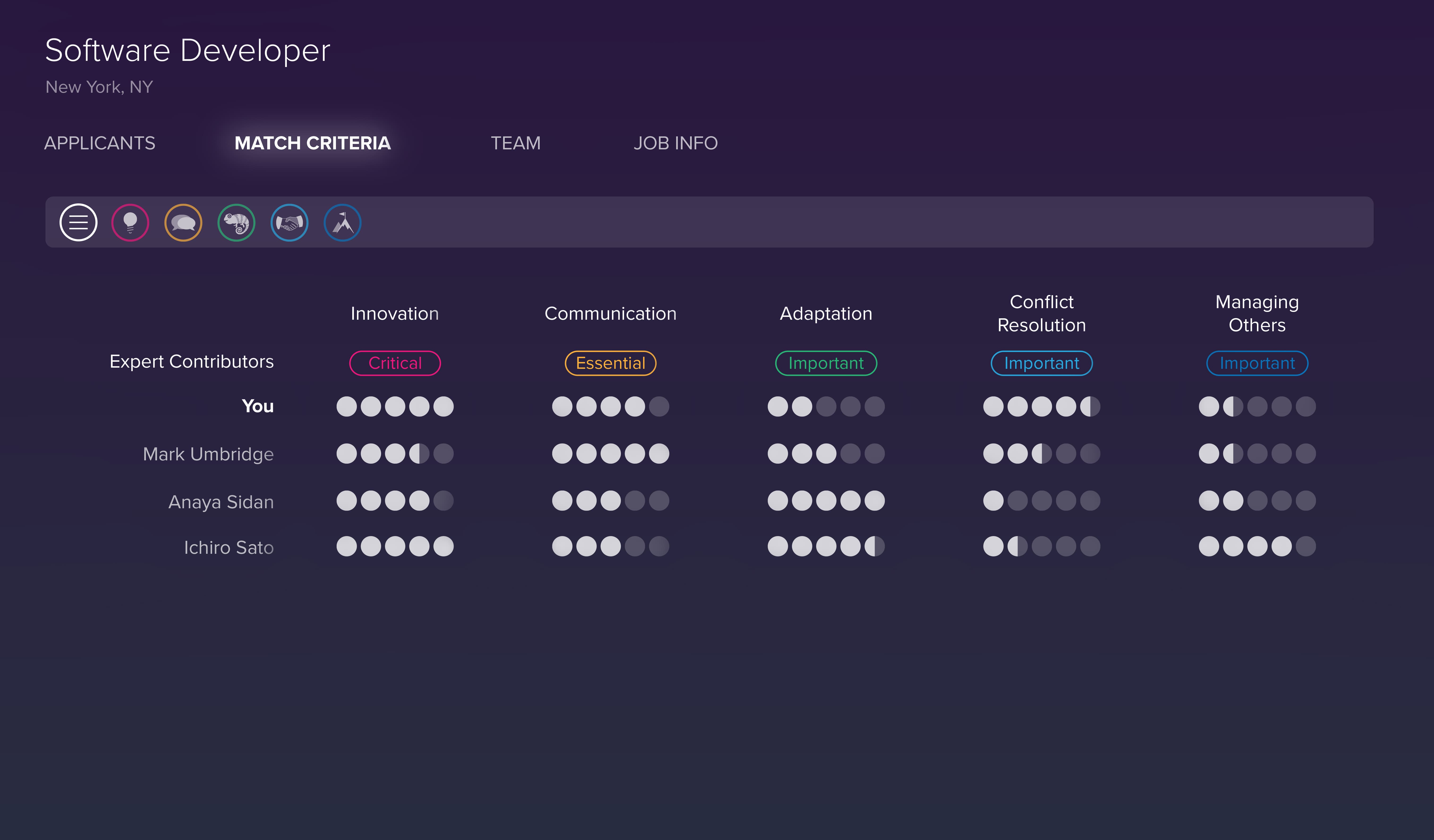The height and width of the screenshot is (840, 1434).
Task: Select the handshake Conflict Resolution icon
Action: tap(289, 222)
